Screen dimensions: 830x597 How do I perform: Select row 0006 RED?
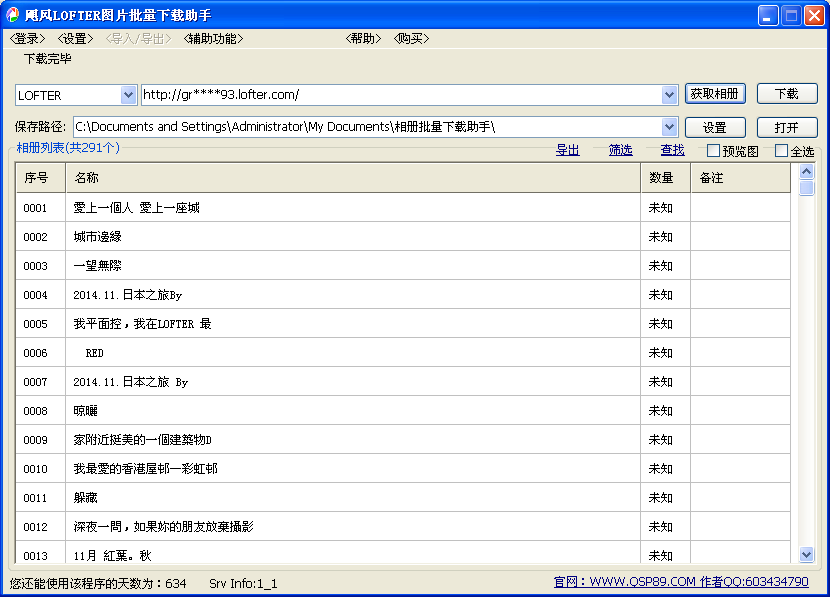coord(403,353)
